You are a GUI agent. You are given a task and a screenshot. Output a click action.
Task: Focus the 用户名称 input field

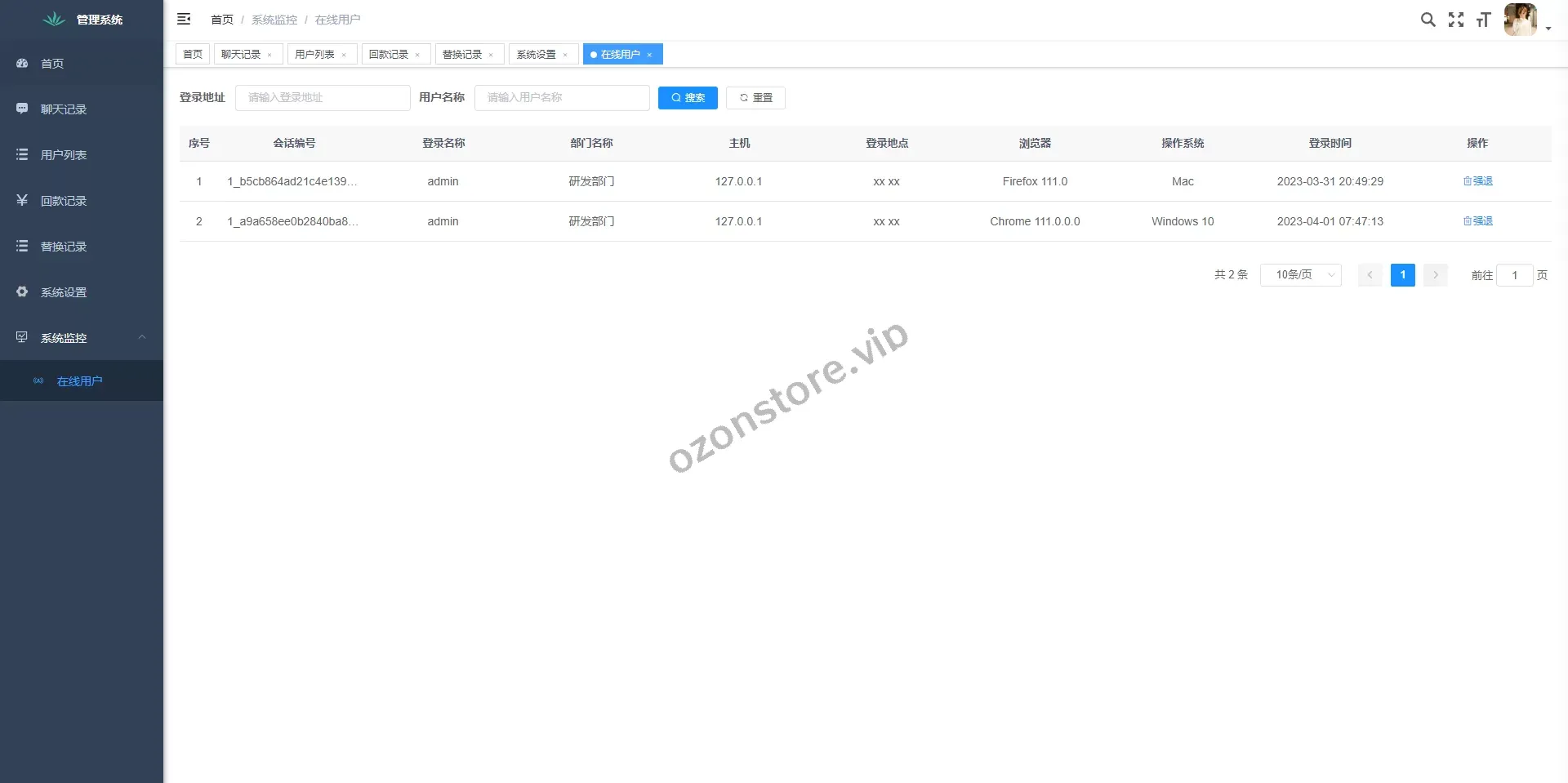click(562, 98)
